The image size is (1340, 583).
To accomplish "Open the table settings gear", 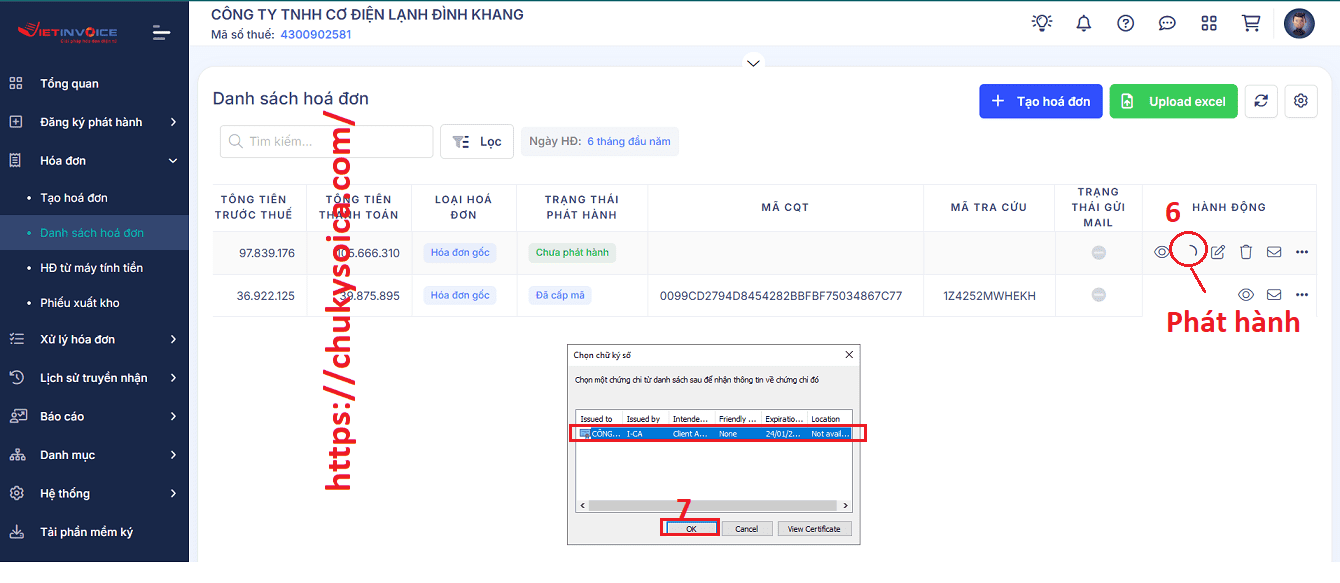I will pyautogui.click(x=1301, y=101).
